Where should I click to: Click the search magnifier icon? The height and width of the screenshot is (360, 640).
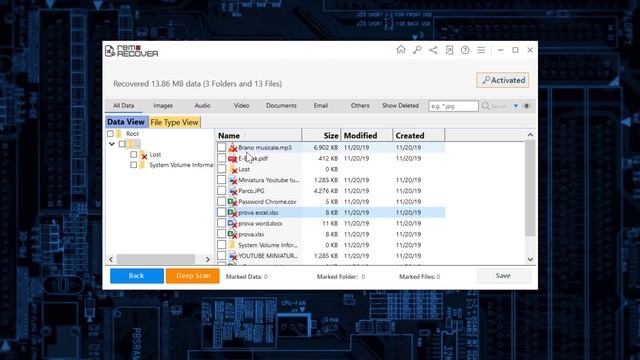[x=485, y=106]
